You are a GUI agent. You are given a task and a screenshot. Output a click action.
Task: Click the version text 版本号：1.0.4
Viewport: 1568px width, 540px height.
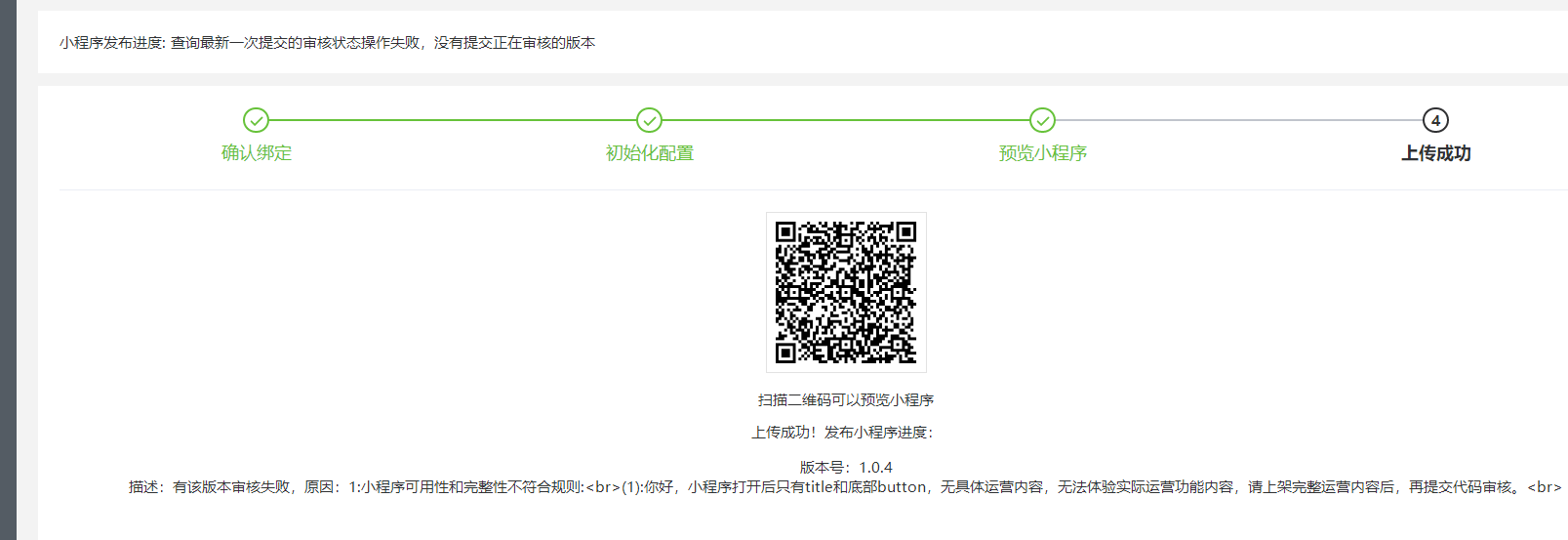click(x=846, y=468)
